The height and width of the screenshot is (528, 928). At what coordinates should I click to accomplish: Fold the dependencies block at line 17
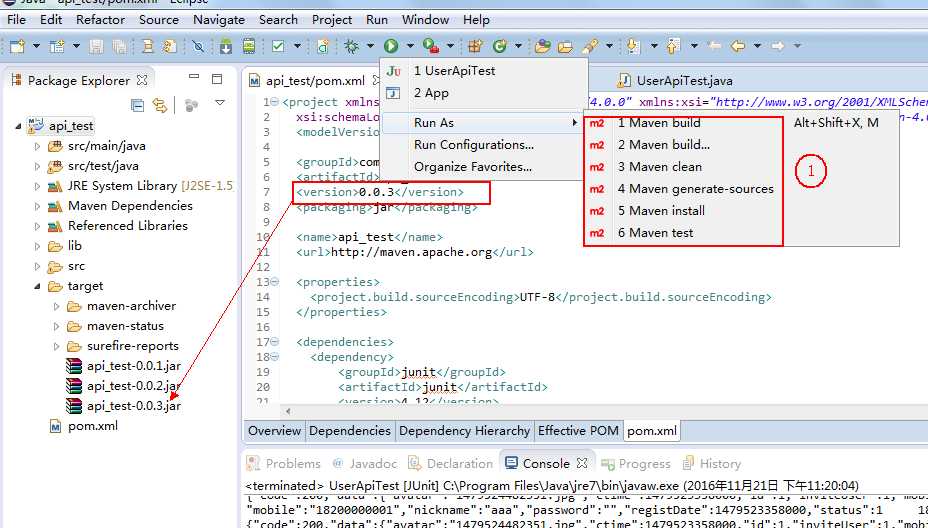click(275, 342)
